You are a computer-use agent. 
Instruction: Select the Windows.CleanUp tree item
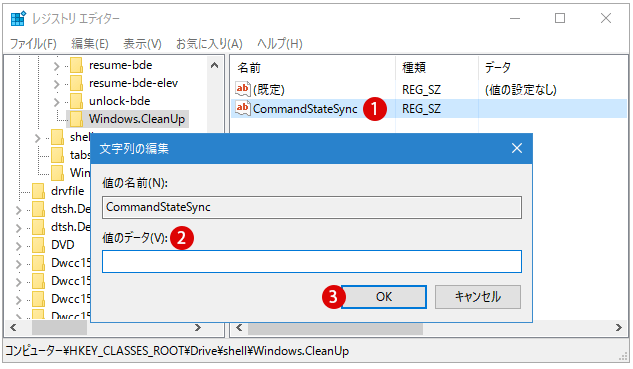tap(137, 119)
